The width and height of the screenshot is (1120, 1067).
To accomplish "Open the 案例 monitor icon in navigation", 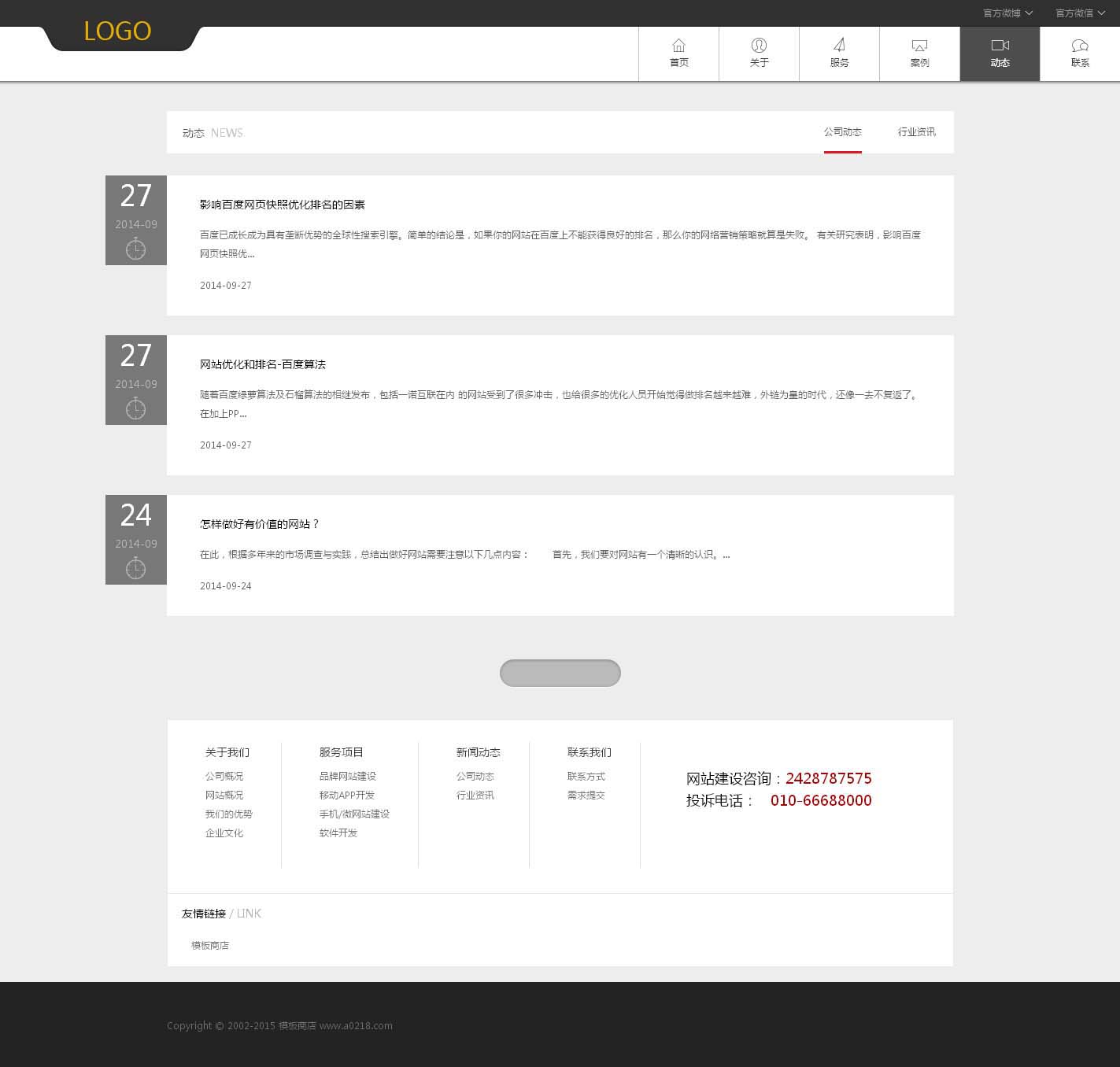I will (x=919, y=46).
